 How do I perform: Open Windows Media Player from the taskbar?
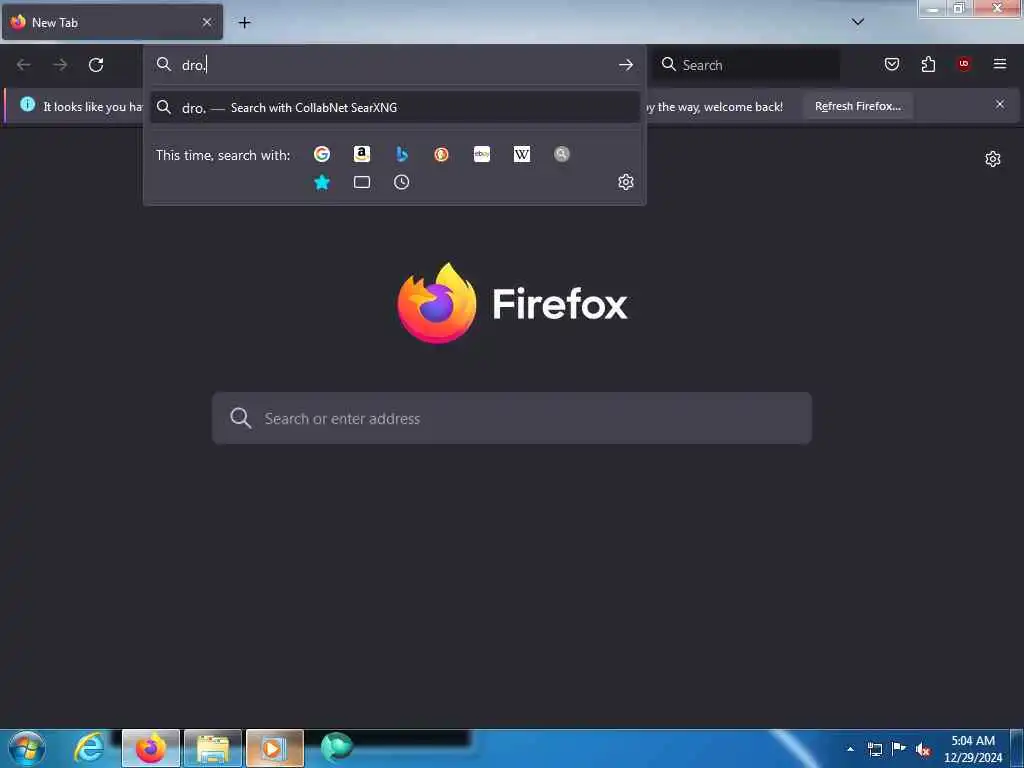point(275,748)
